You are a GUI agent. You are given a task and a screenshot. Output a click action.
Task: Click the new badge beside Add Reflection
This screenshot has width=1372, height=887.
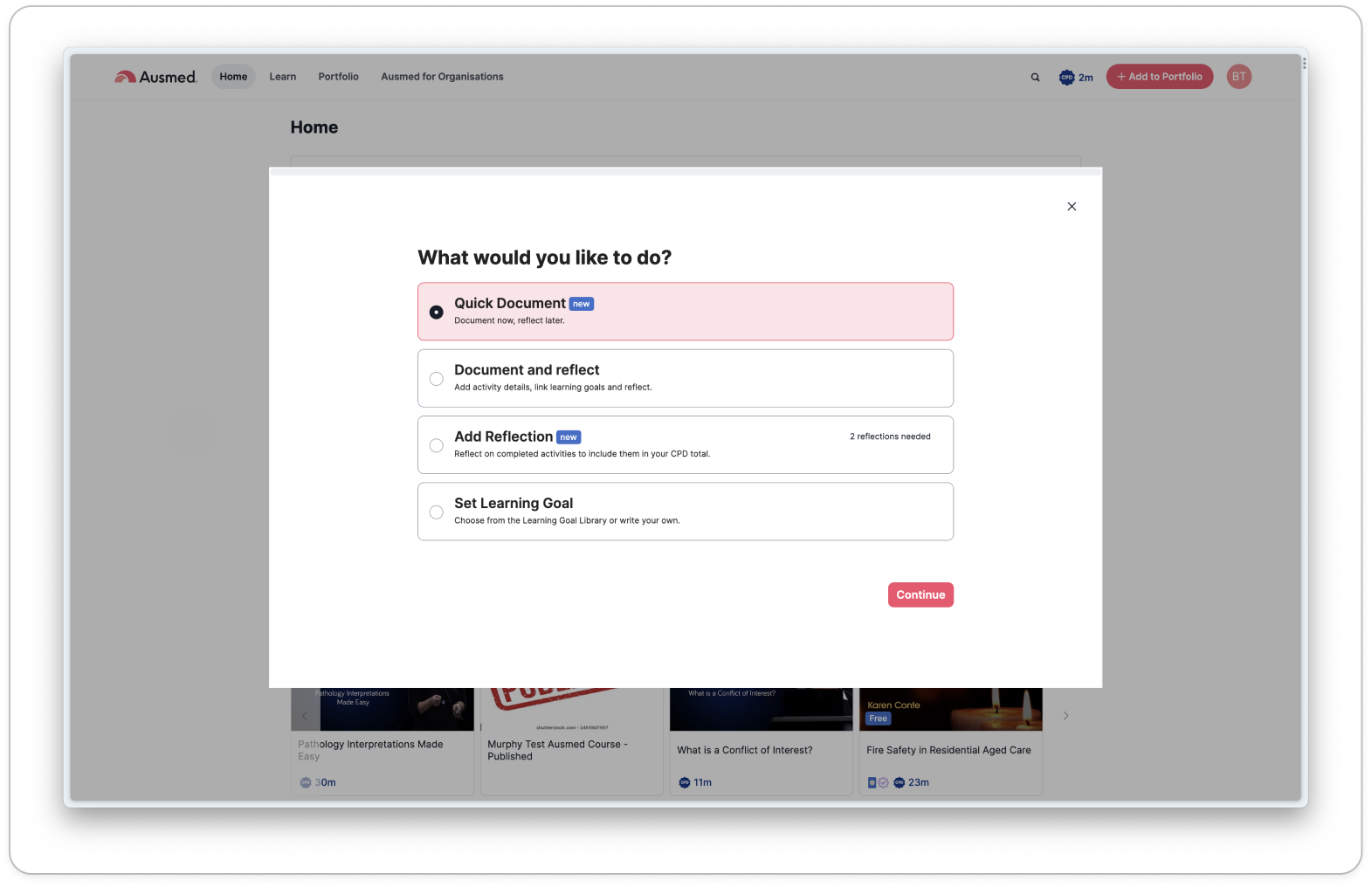click(x=569, y=437)
